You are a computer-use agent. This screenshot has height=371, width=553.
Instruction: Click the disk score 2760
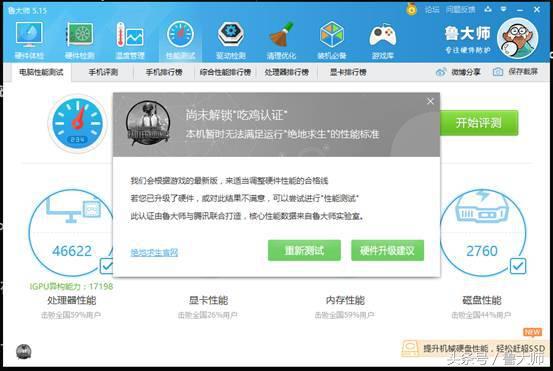pos(482,251)
